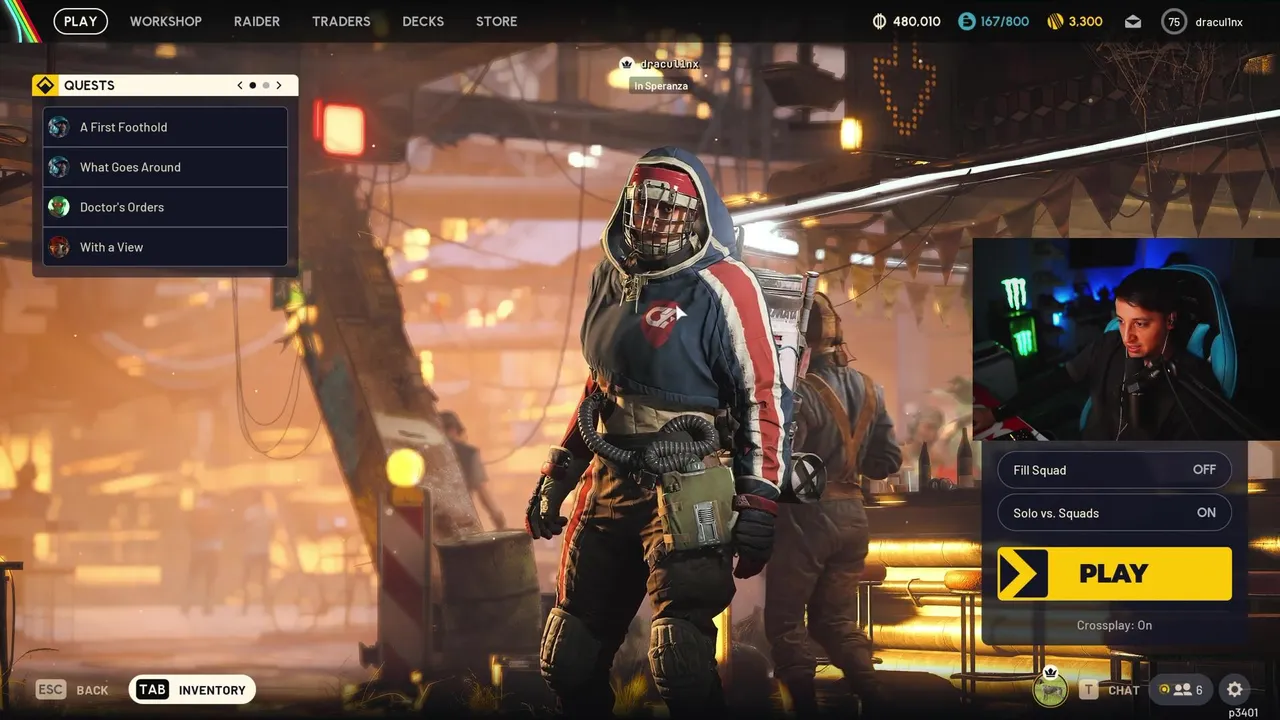Open the A First Foothold quest

pos(165,127)
